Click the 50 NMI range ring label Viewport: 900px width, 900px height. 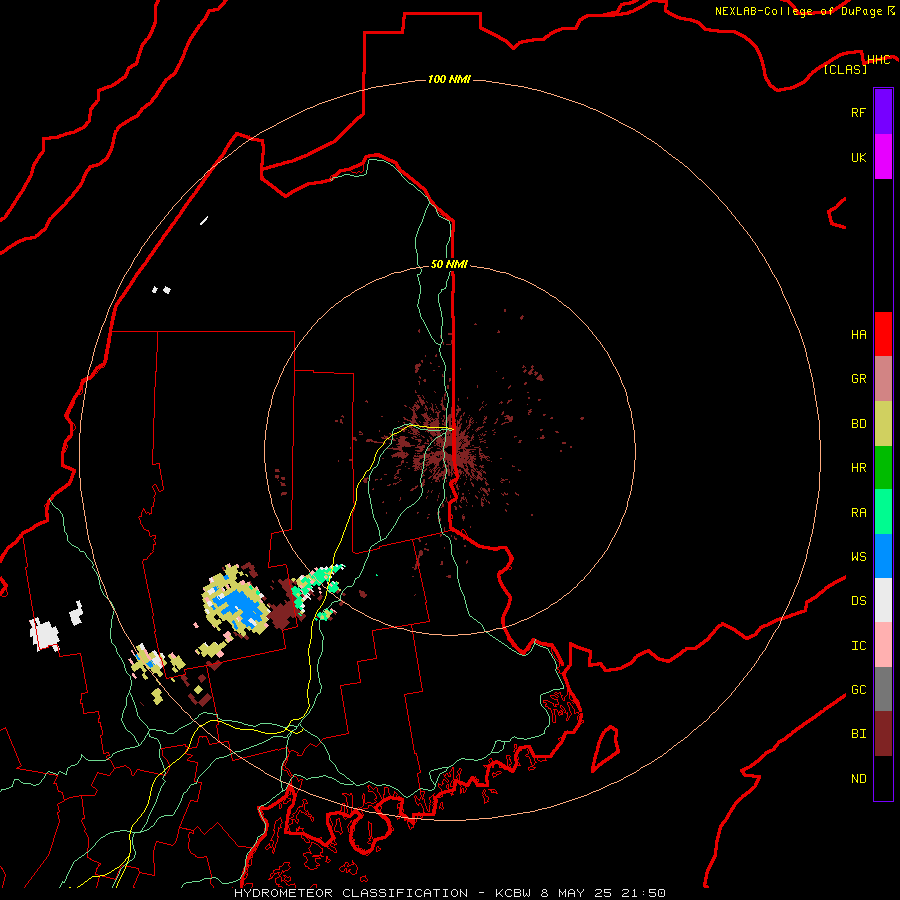[x=449, y=264]
